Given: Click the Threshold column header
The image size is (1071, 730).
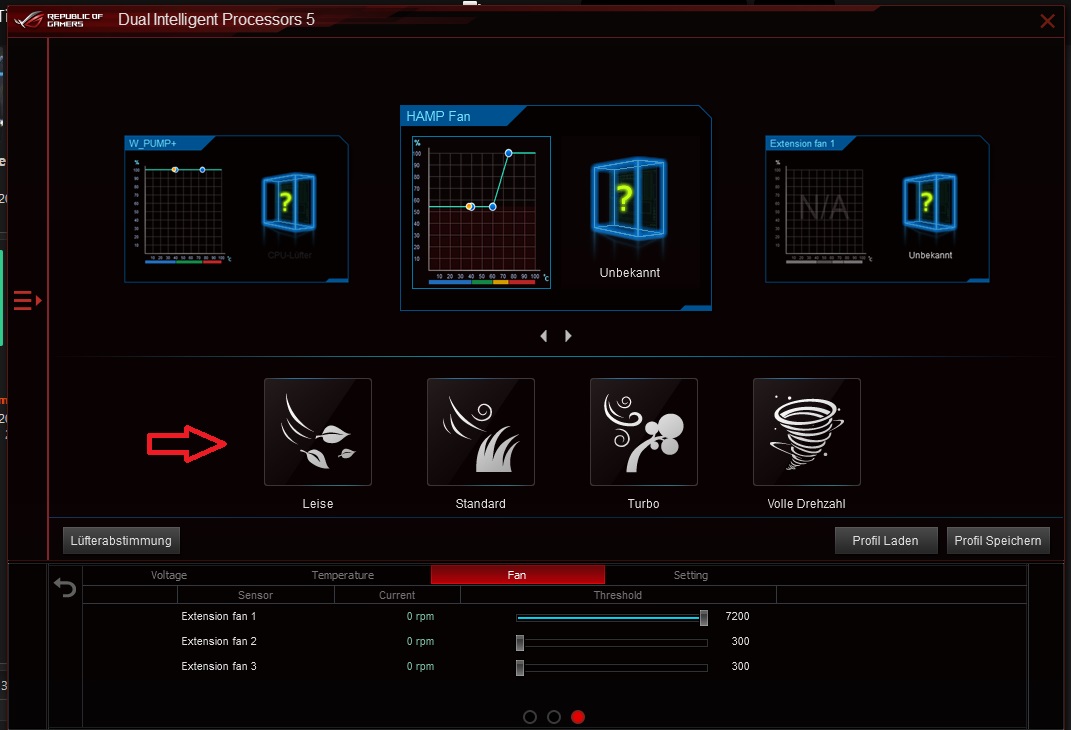Looking at the screenshot, I should tap(617, 595).
